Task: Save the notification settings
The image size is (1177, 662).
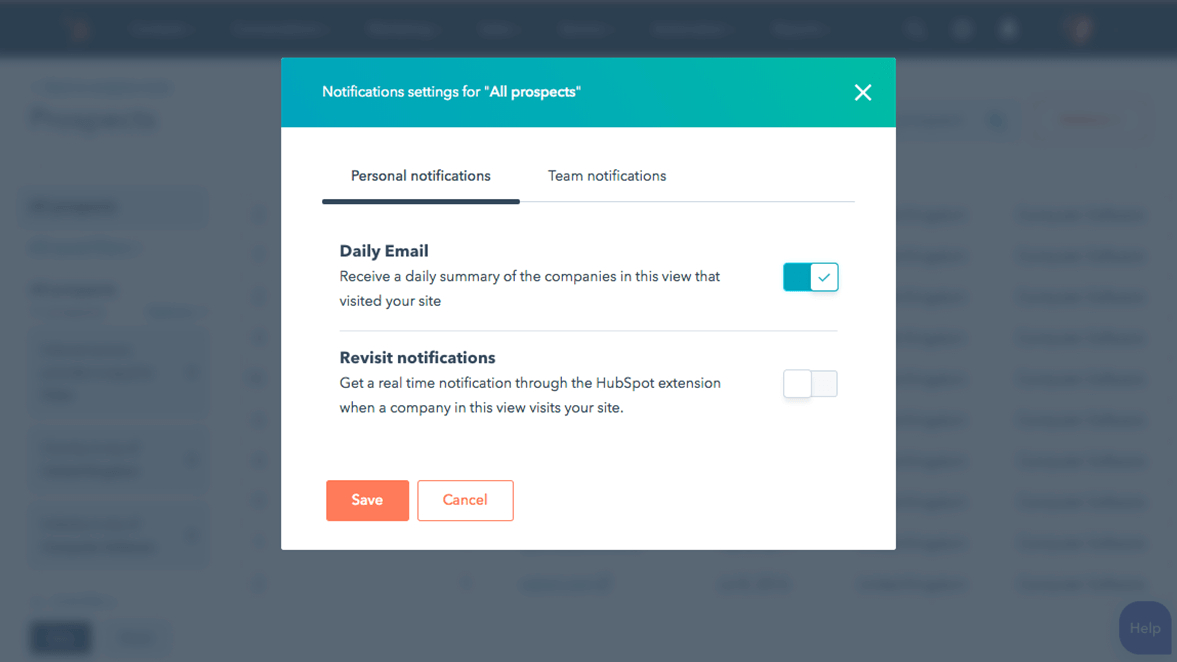Action: pos(367,500)
